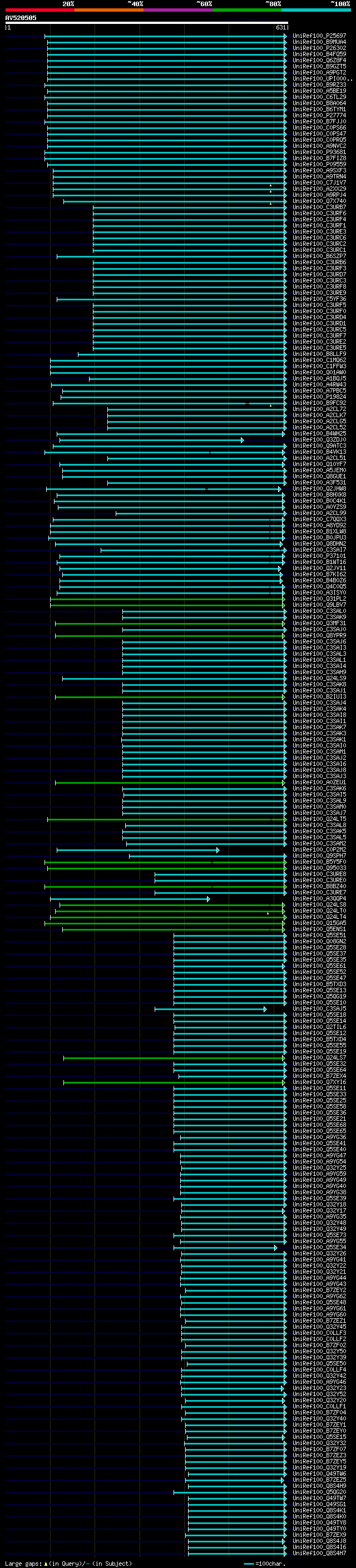Open hit UniRef100_Q8S4J8
356x1568 pixels.
pos(319,1541)
